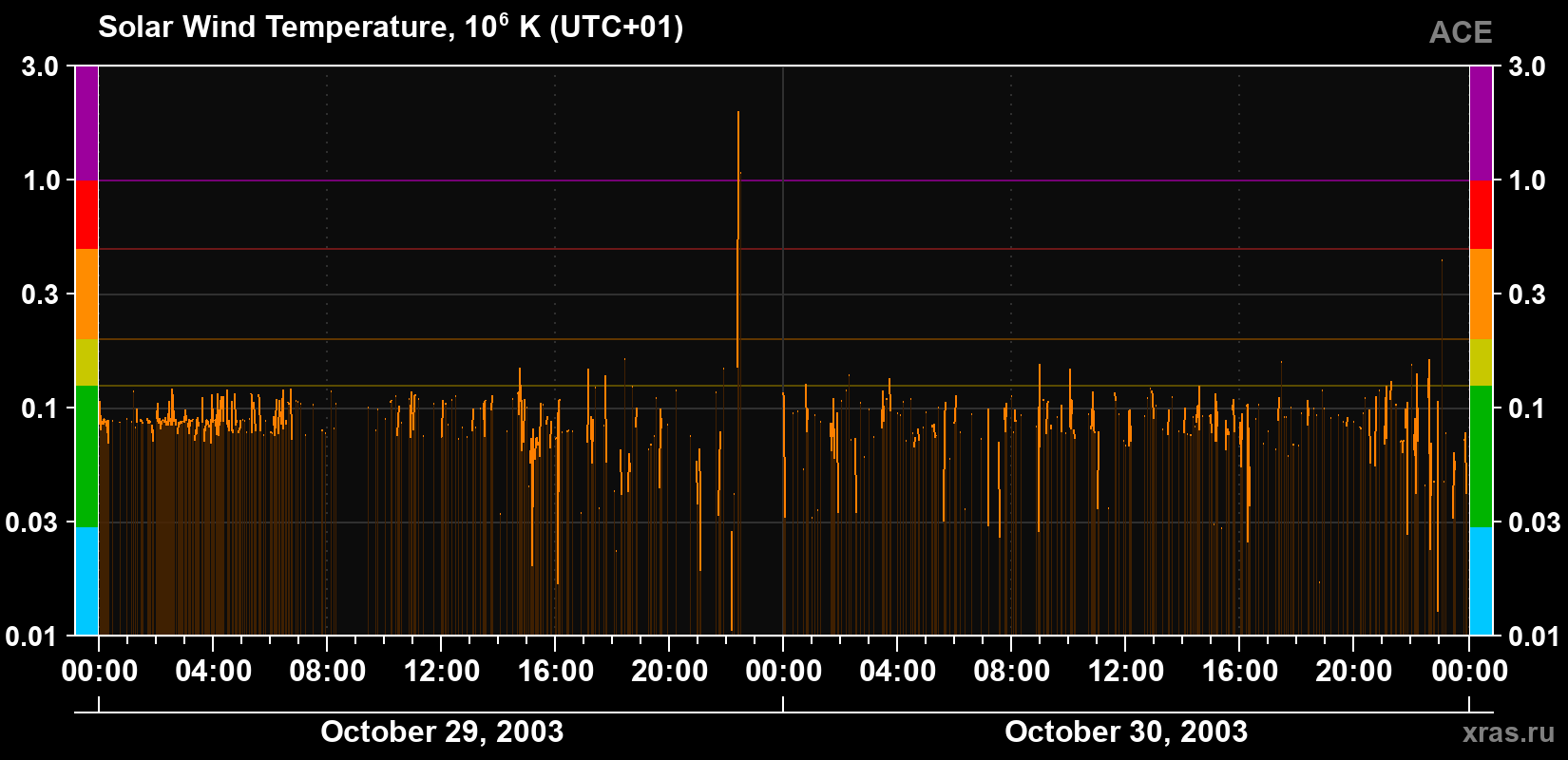Click the red color band on left scale
1568x760 pixels.
click(86, 215)
